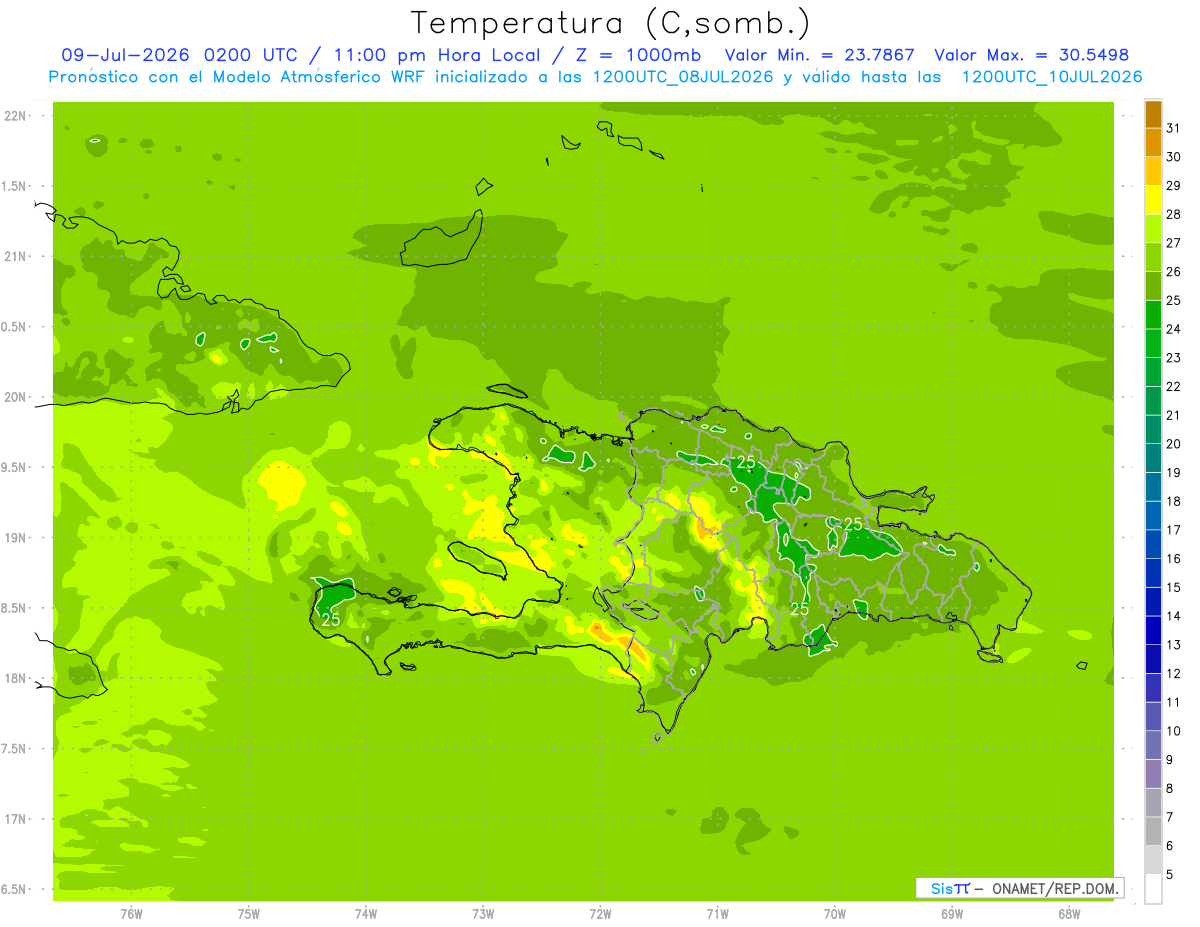Click the "1200UTC_10JUL2026" valid-until time text
This screenshot has height=927, width=1200.
1052,77
